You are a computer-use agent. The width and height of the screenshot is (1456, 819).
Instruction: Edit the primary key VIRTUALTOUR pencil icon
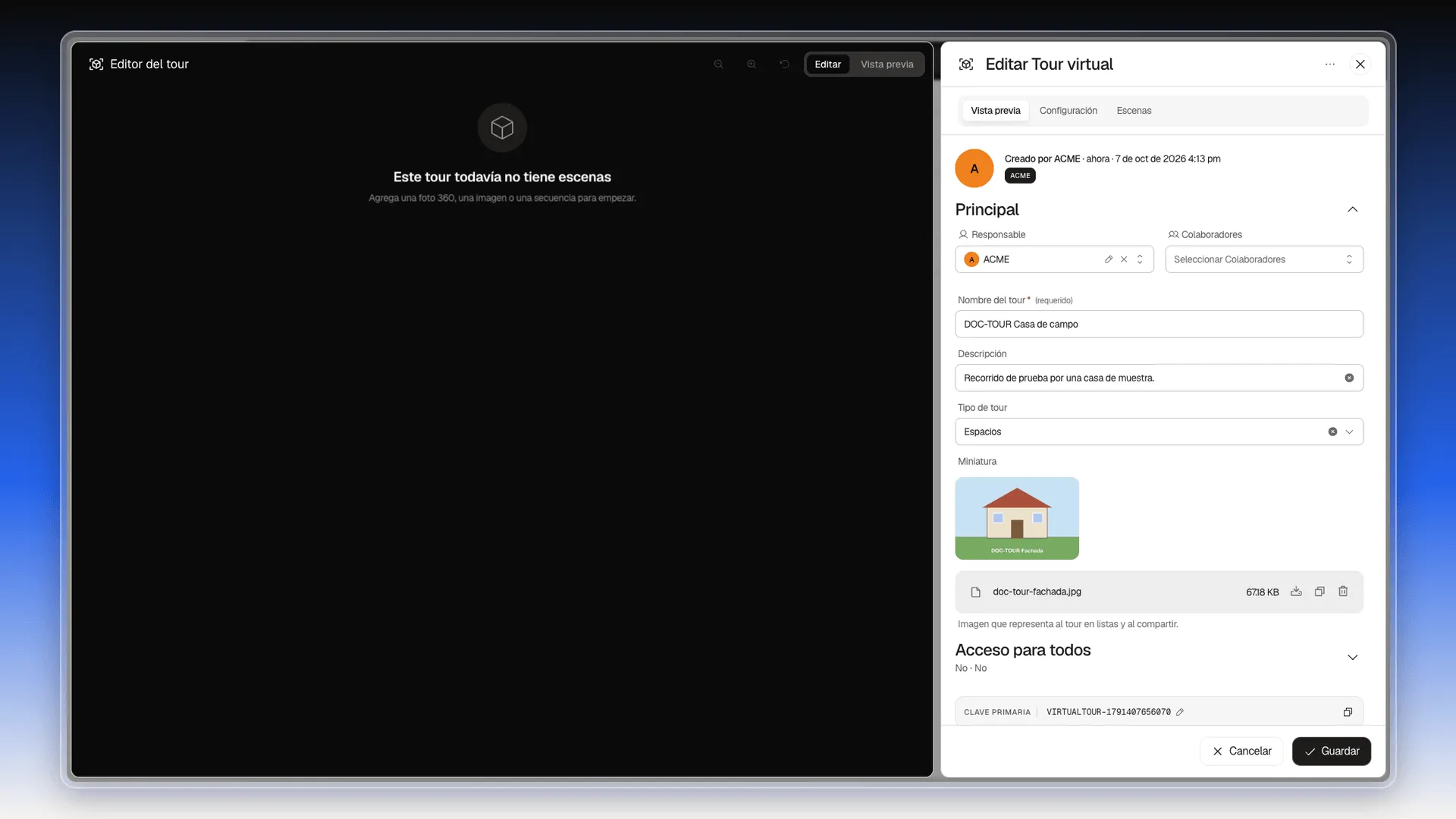click(x=1180, y=712)
